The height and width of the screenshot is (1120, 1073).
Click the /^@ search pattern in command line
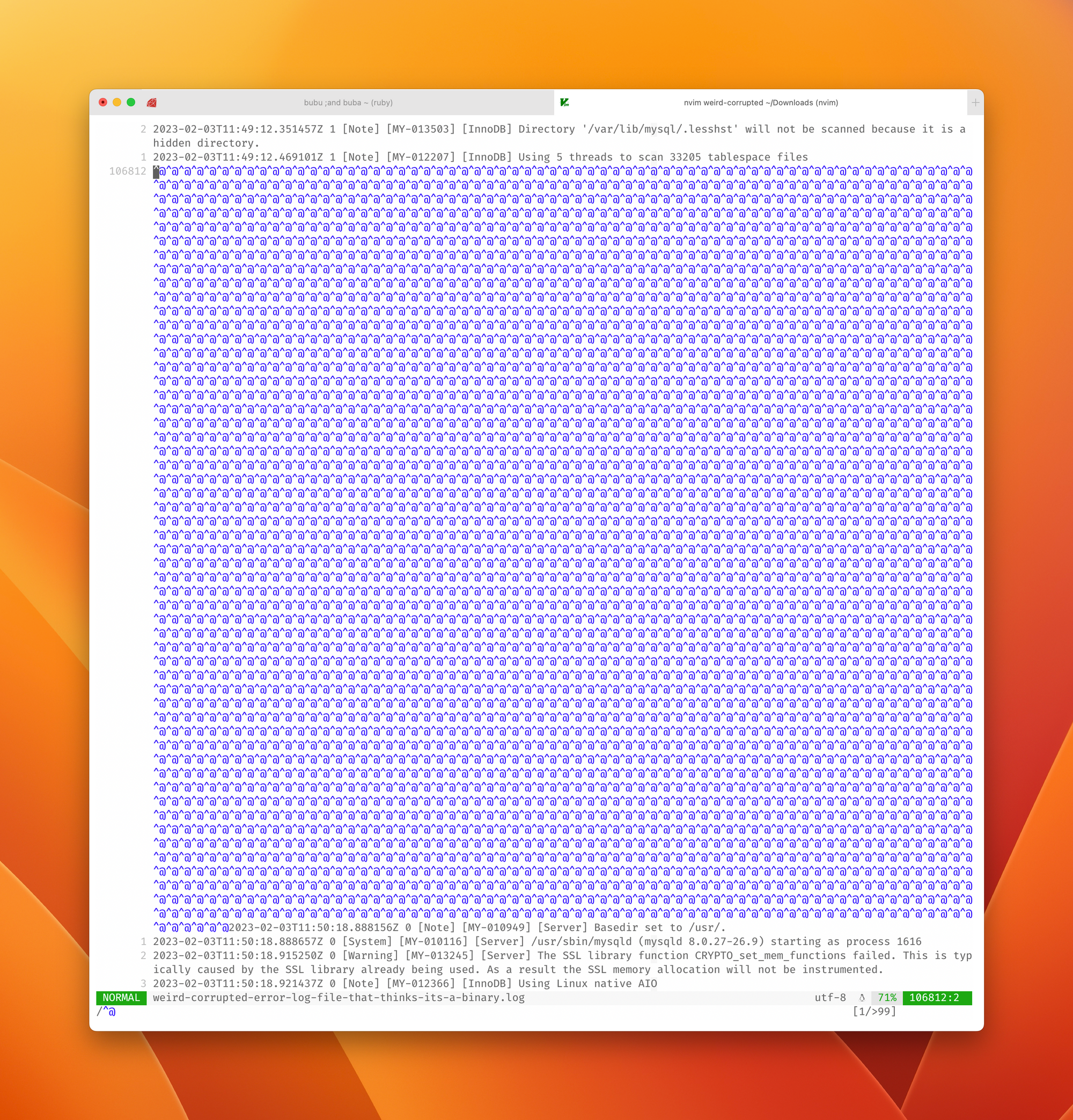[106, 1012]
